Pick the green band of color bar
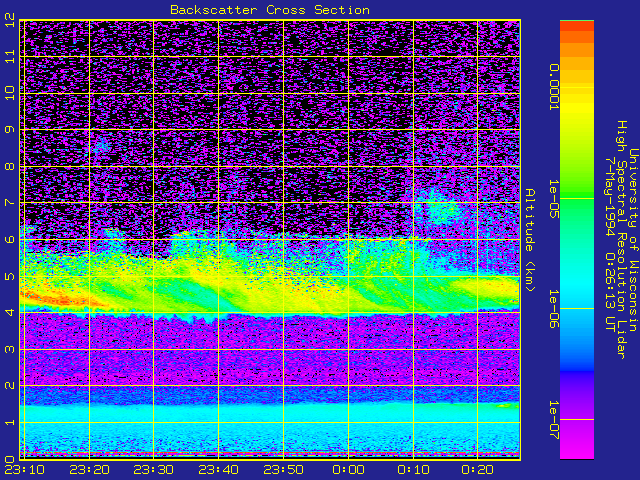This screenshot has width=640, height=480. (577, 196)
